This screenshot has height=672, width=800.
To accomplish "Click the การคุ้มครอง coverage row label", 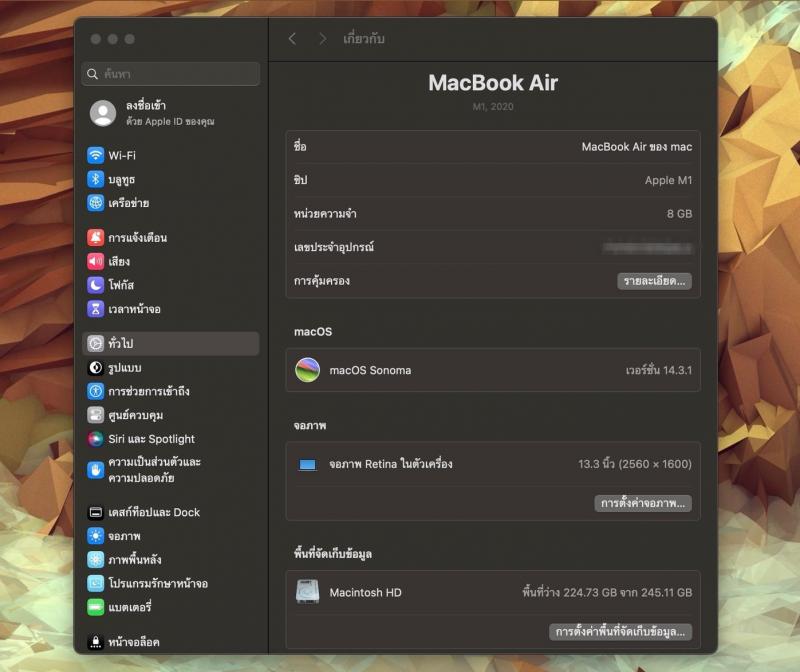I will [x=321, y=281].
